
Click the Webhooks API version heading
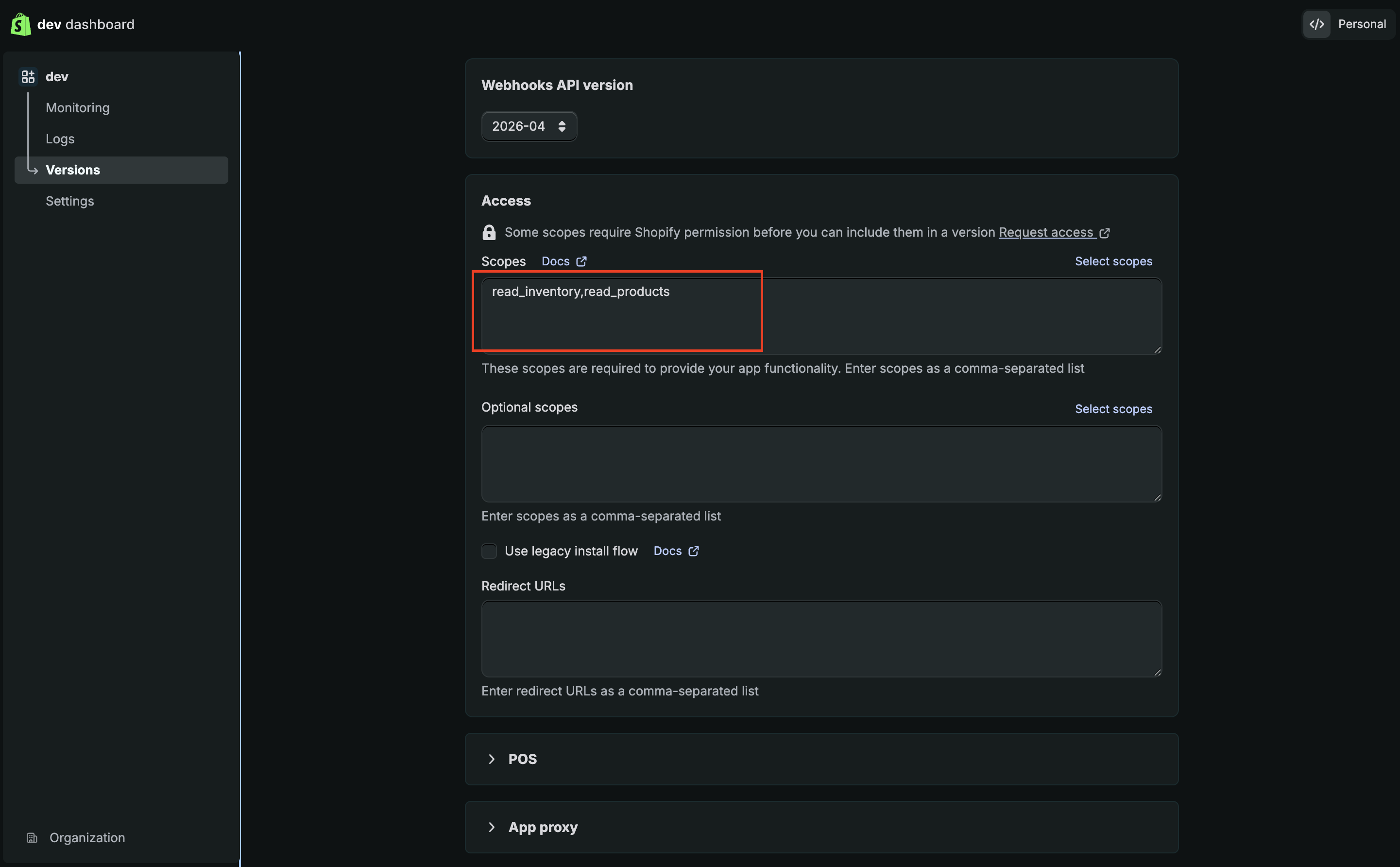(557, 85)
